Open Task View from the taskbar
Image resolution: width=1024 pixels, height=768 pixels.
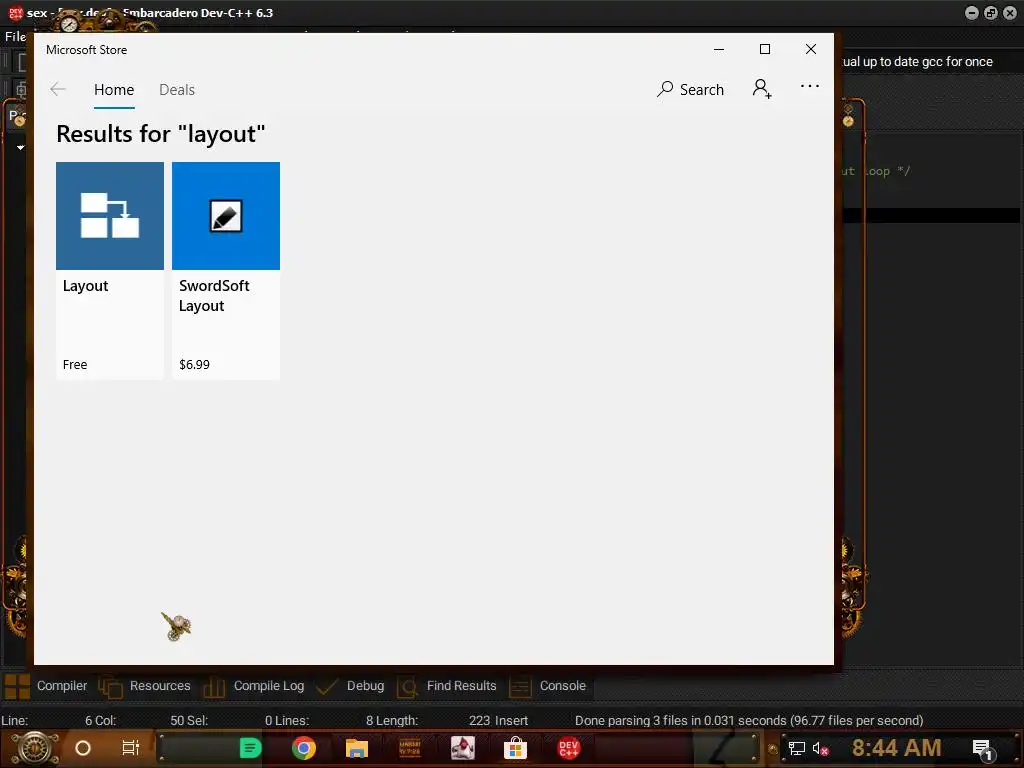click(131, 748)
